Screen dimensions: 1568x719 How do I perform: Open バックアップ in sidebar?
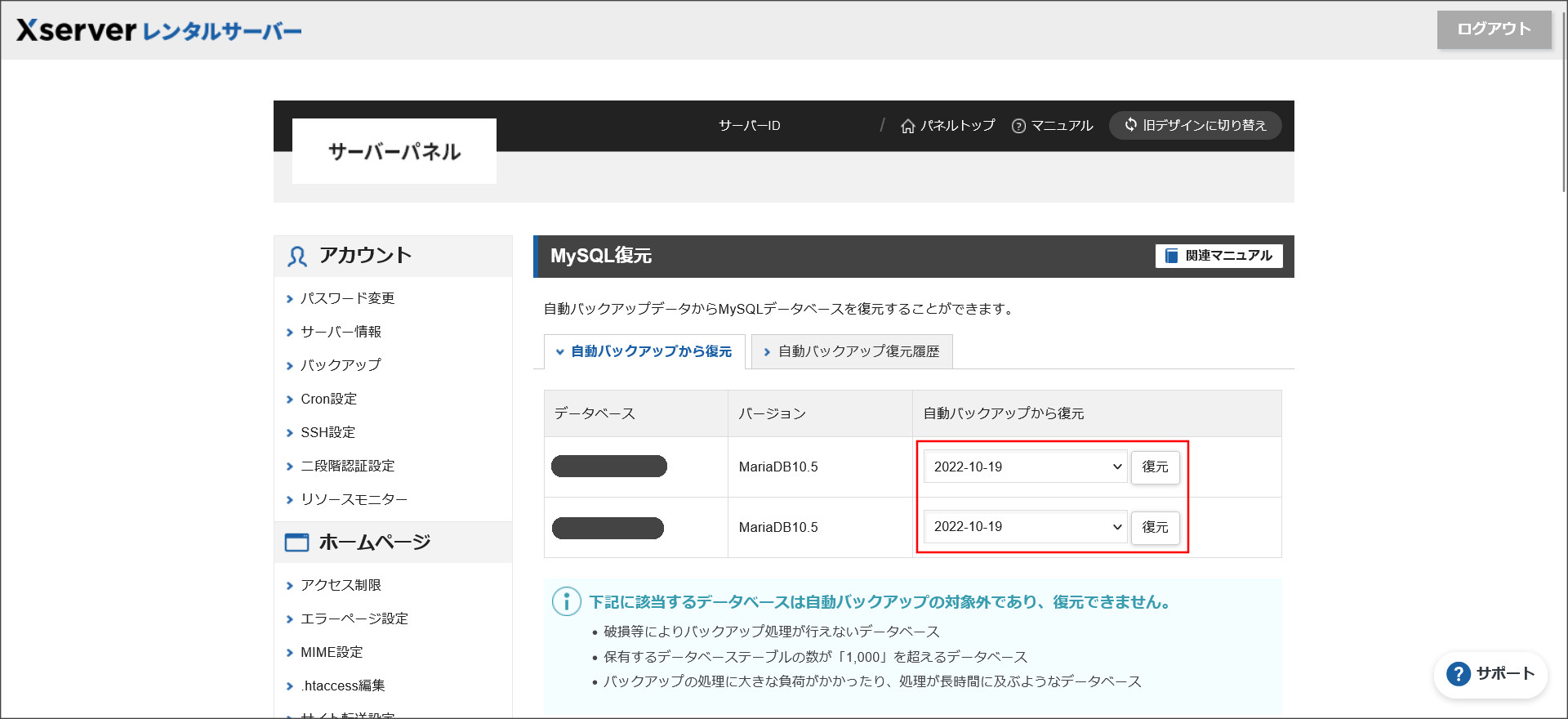pyautogui.click(x=341, y=366)
